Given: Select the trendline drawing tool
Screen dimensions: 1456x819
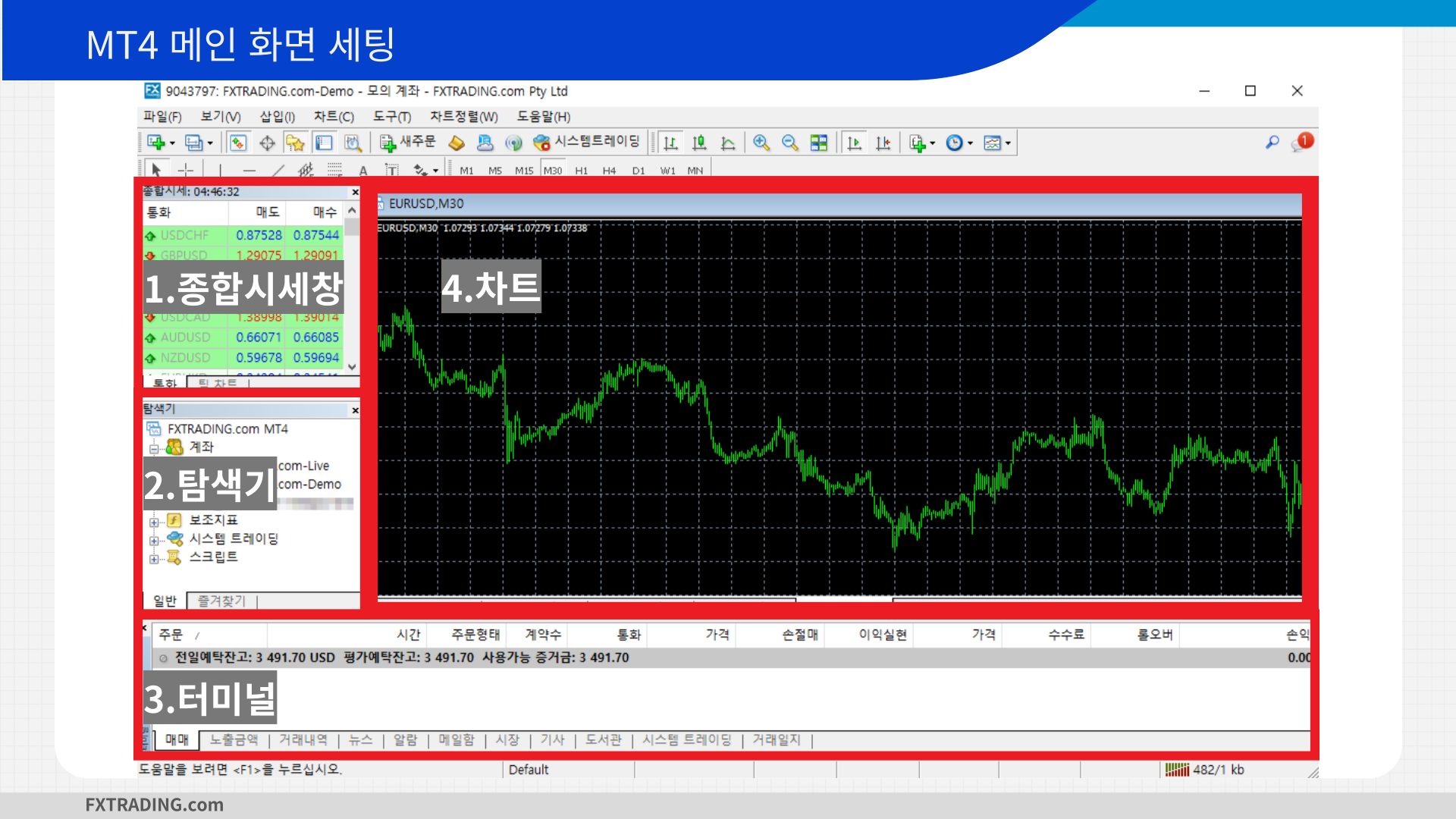Looking at the screenshot, I should click(x=278, y=170).
